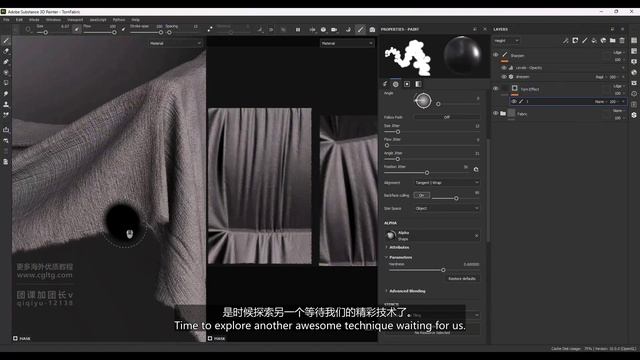Click the camera icon in top toolbar

point(334,29)
